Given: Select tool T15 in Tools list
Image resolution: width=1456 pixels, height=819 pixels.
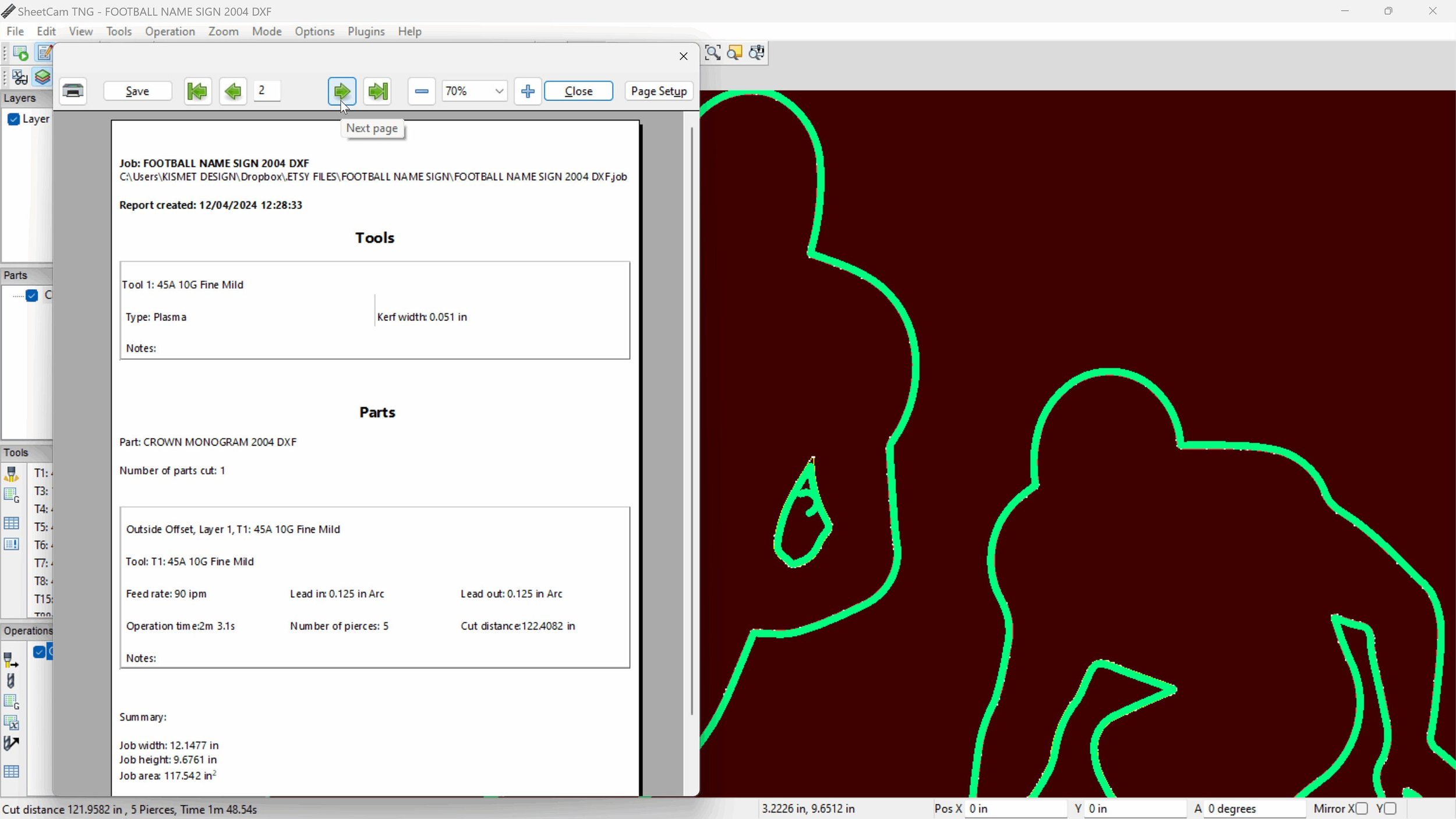Looking at the screenshot, I should pos(43,599).
